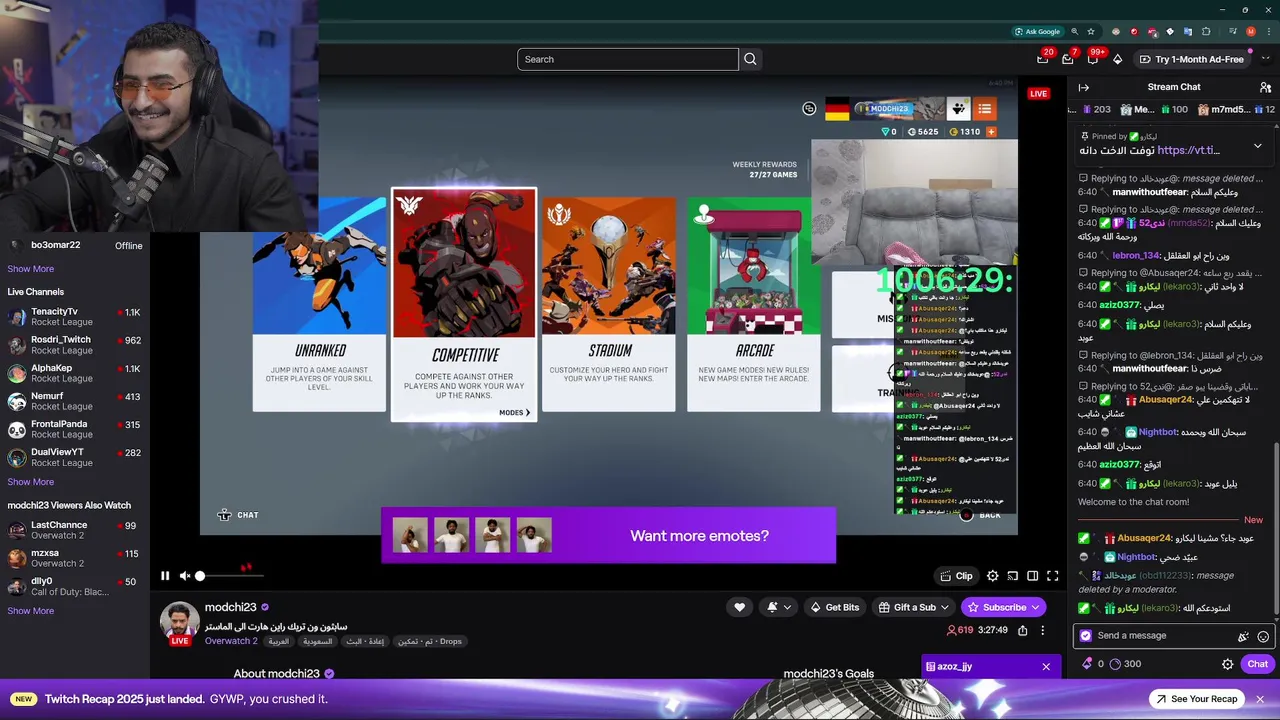Share the stream via share icon
1280x720 pixels.
tap(1022, 631)
